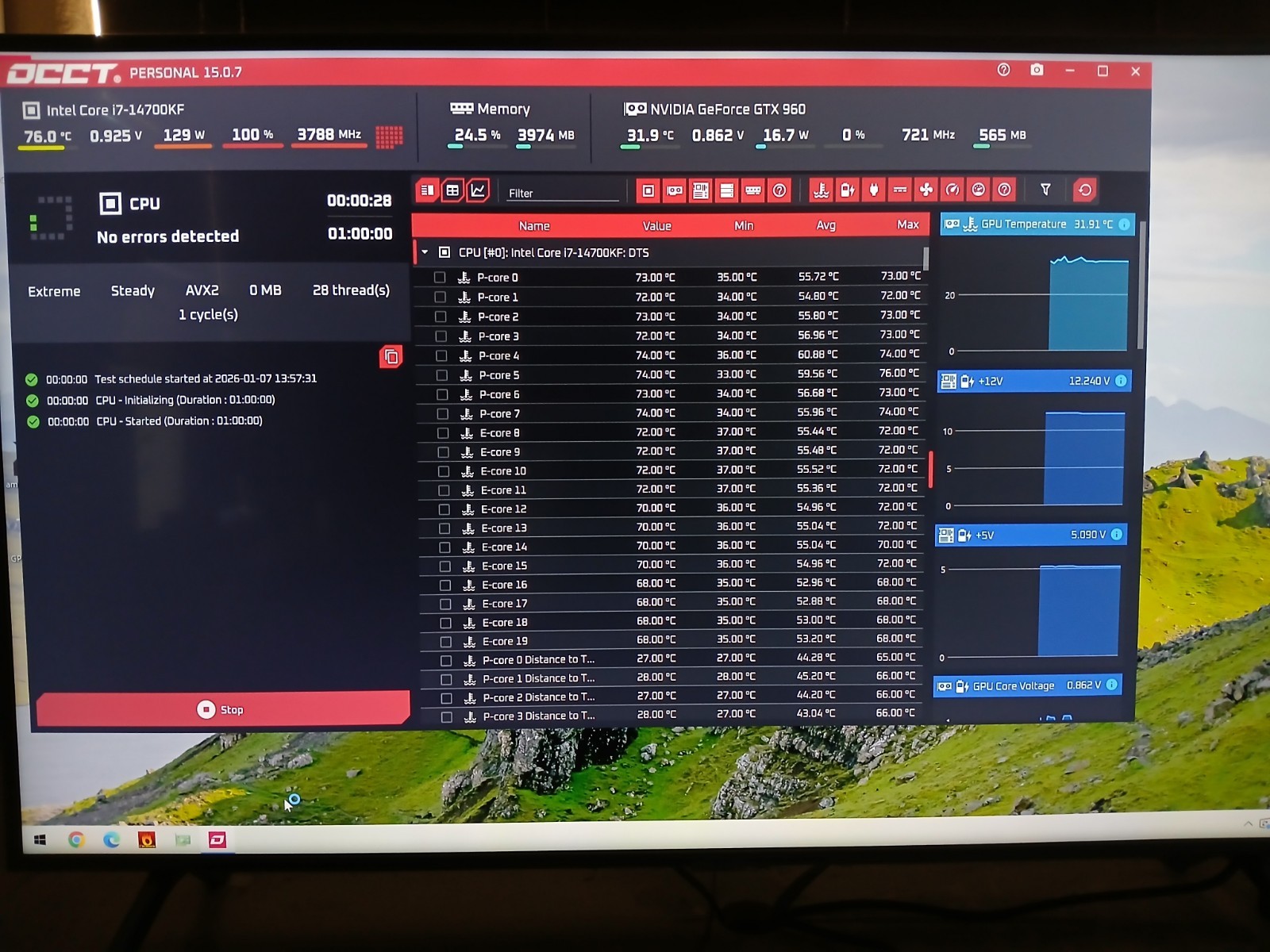Image resolution: width=1270 pixels, height=952 pixels.
Task: Check the E-core 16 checkbox
Action: [445, 585]
